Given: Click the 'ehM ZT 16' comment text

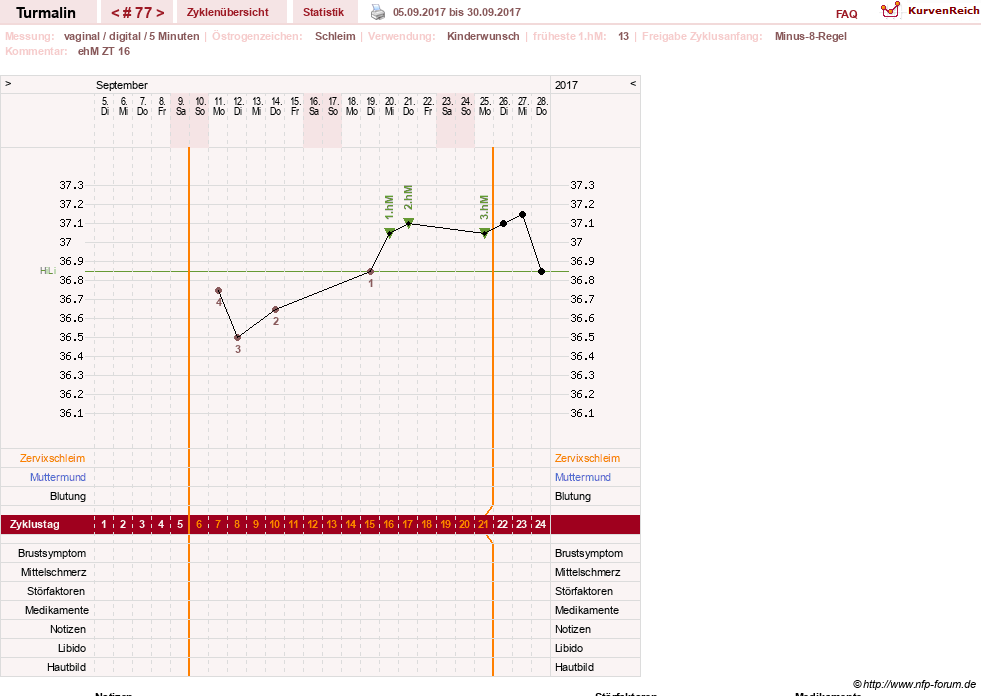Looking at the screenshot, I should tap(104, 51).
